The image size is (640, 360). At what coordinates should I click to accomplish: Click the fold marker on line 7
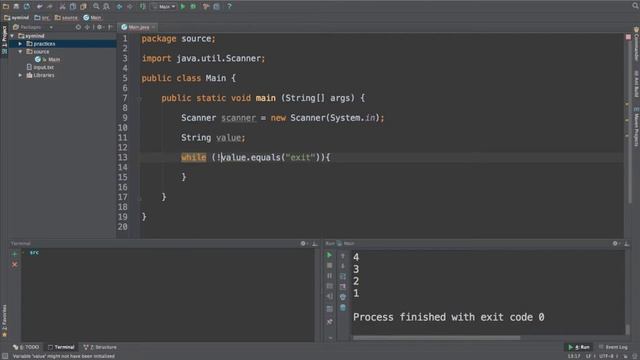pos(140,99)
